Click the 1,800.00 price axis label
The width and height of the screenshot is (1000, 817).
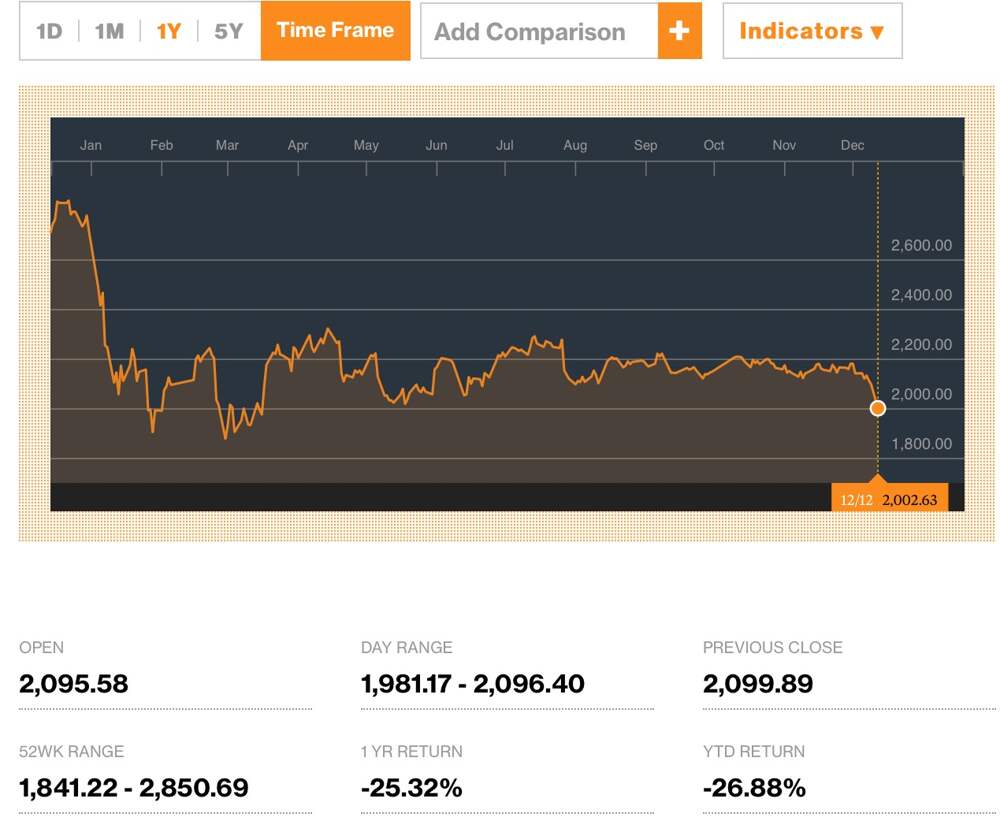click(x=920, y=443)
